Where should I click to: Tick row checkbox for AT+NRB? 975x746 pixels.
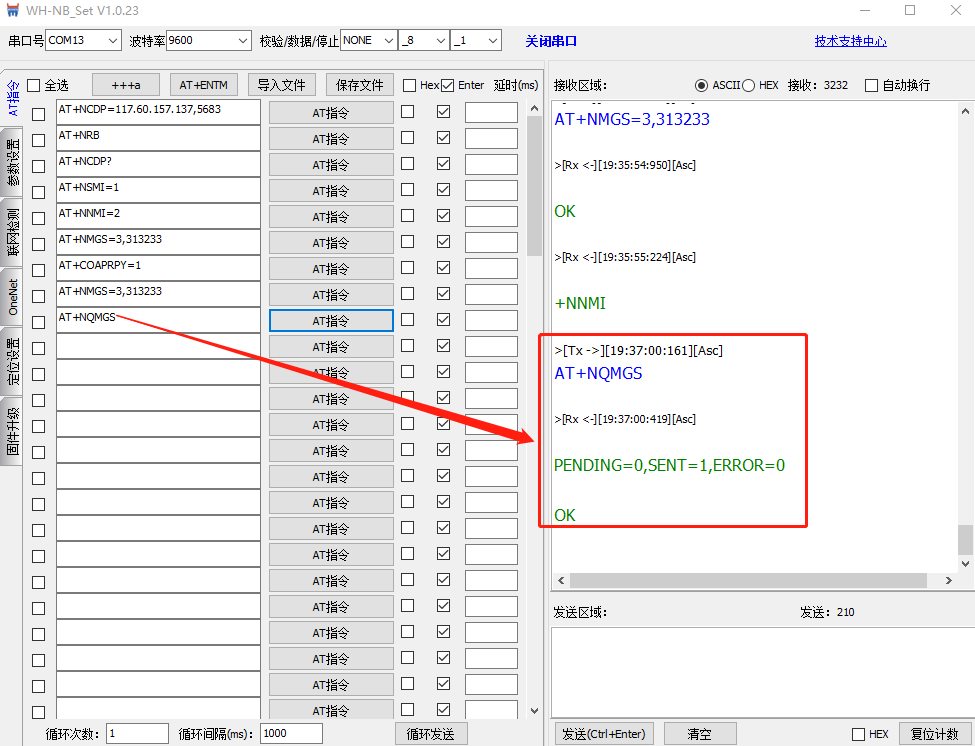pos(39,140)
